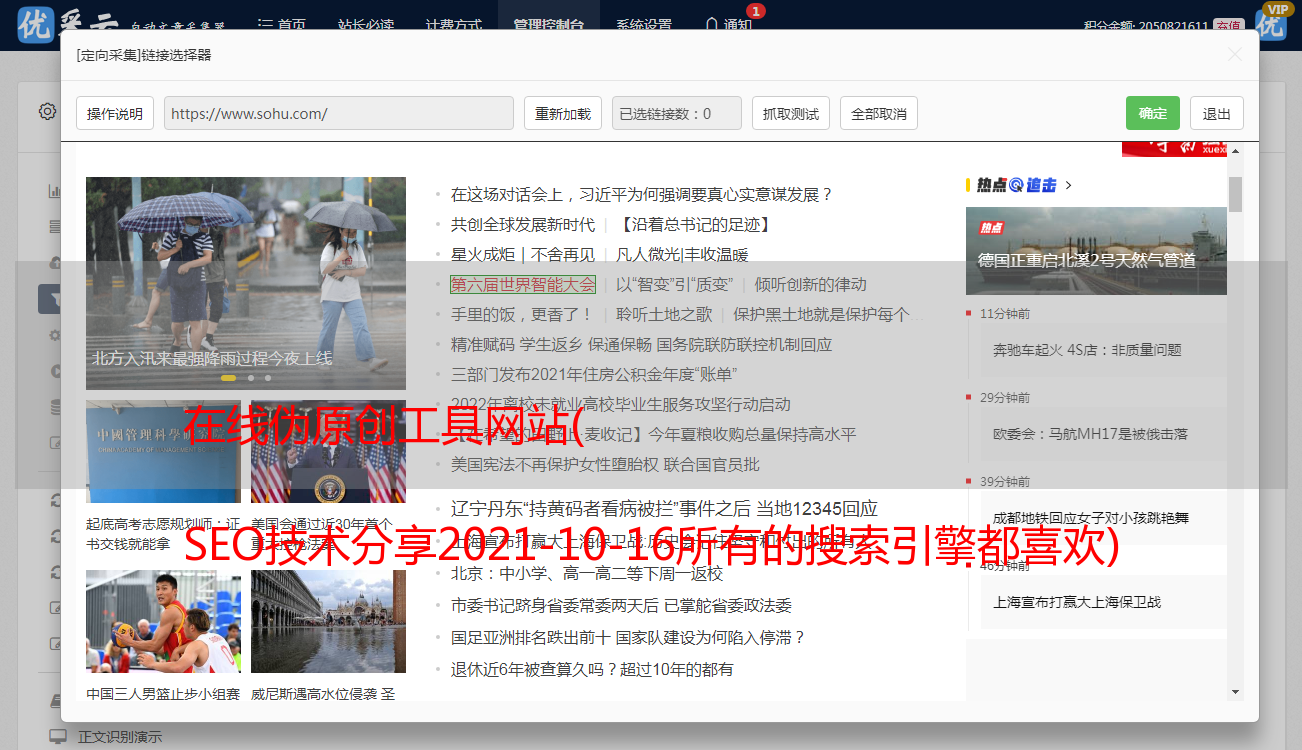Select the 第六届世界智能大会 link

[522, 285]
